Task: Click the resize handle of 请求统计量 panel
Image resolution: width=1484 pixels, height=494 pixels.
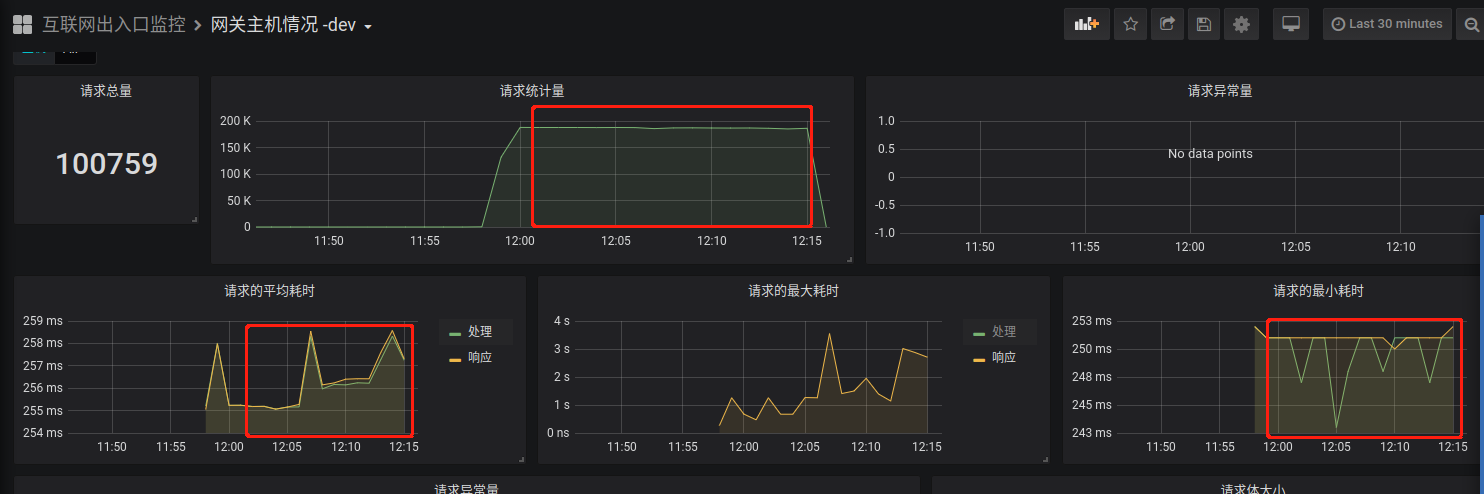Action: [x=849, y=259]
